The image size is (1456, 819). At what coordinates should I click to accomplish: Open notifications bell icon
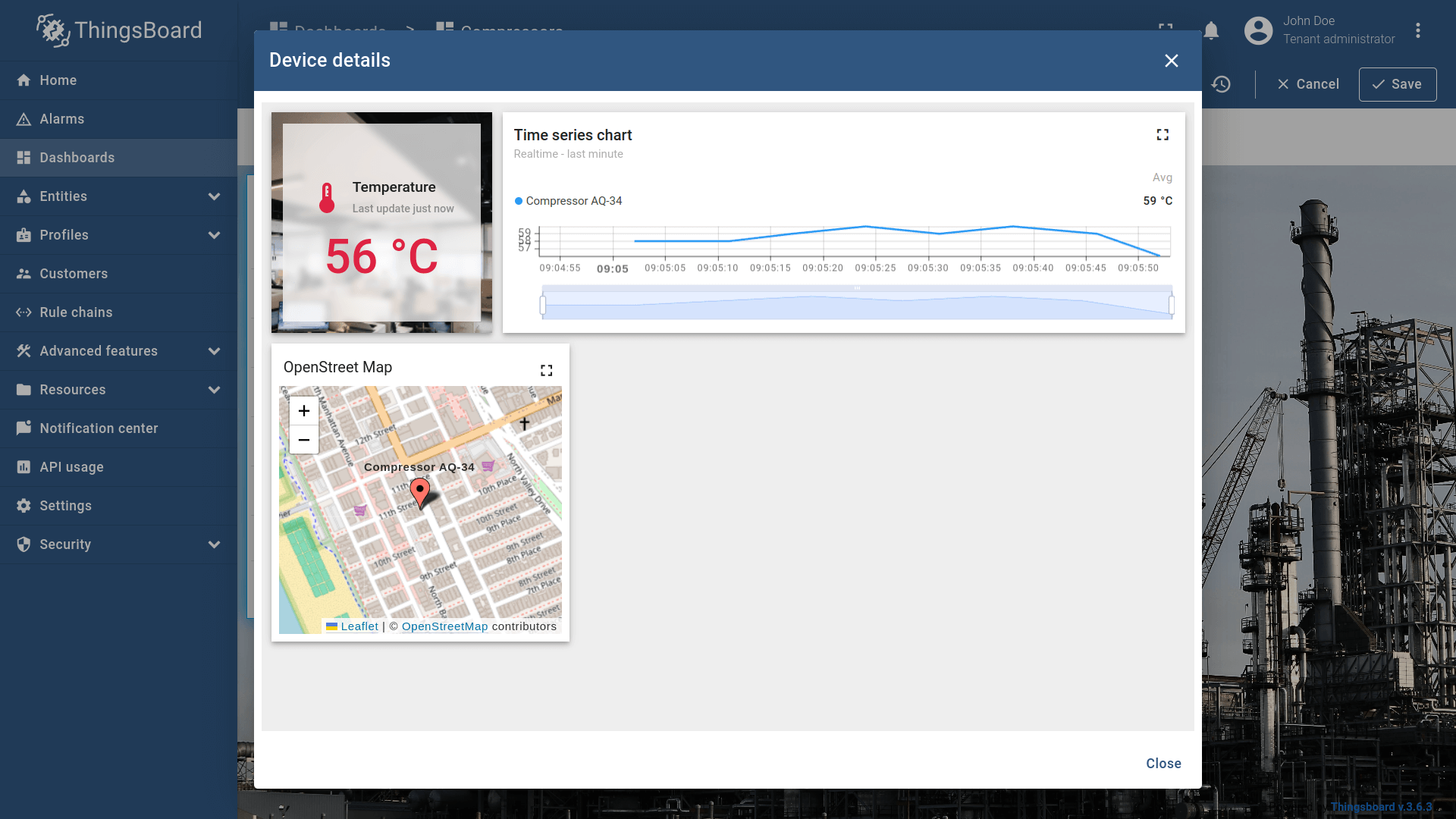tap(1211, 31)
